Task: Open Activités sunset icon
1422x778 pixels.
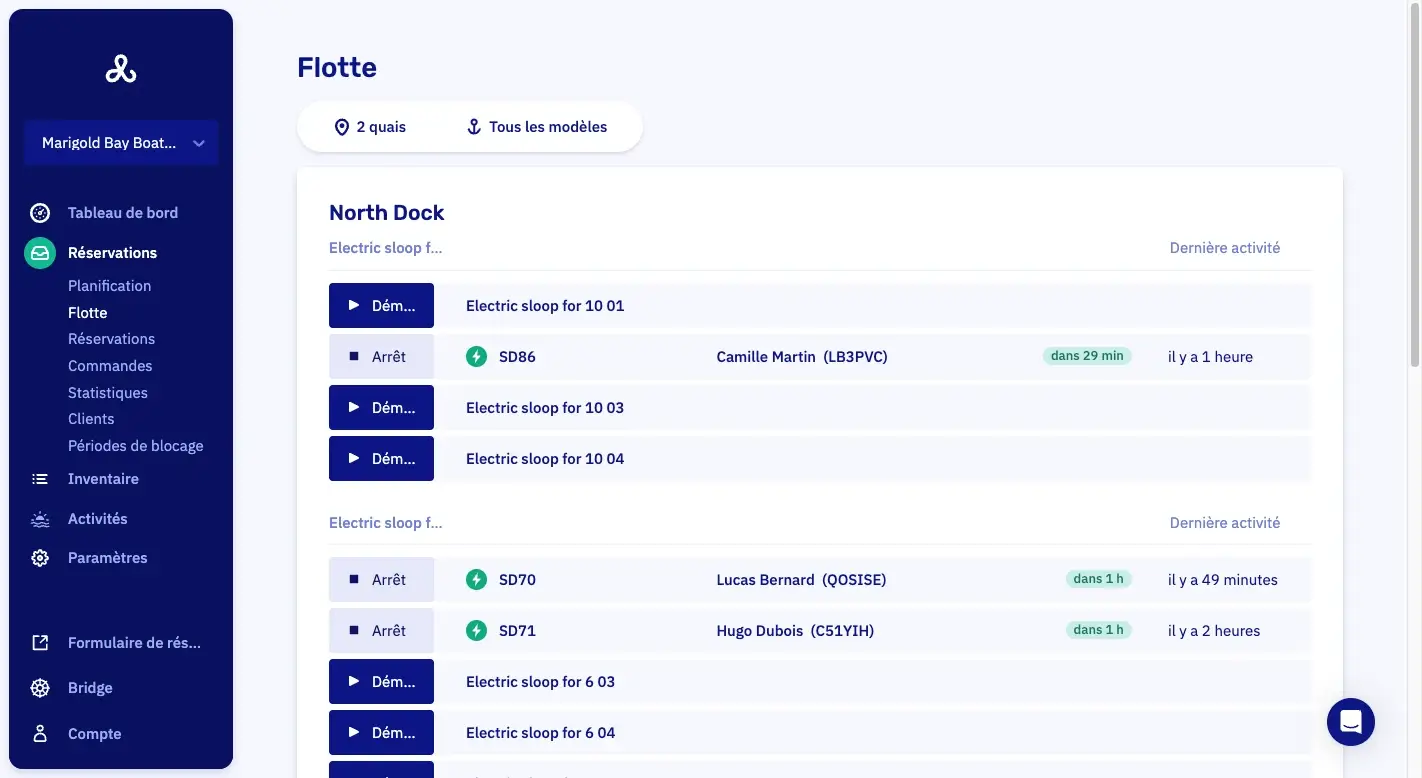Action: (40, 519)
